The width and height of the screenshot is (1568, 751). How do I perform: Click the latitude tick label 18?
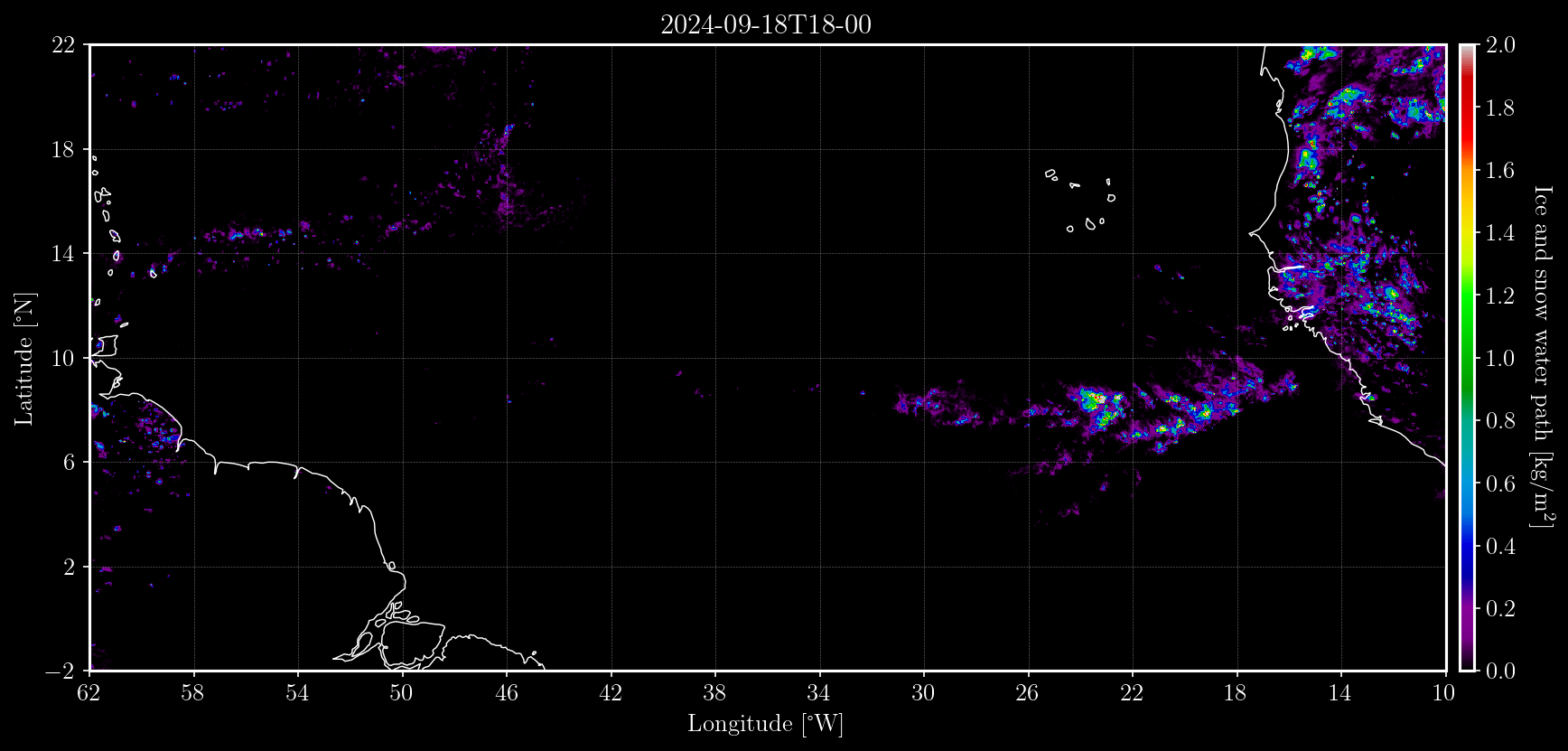tap(62, 149)
